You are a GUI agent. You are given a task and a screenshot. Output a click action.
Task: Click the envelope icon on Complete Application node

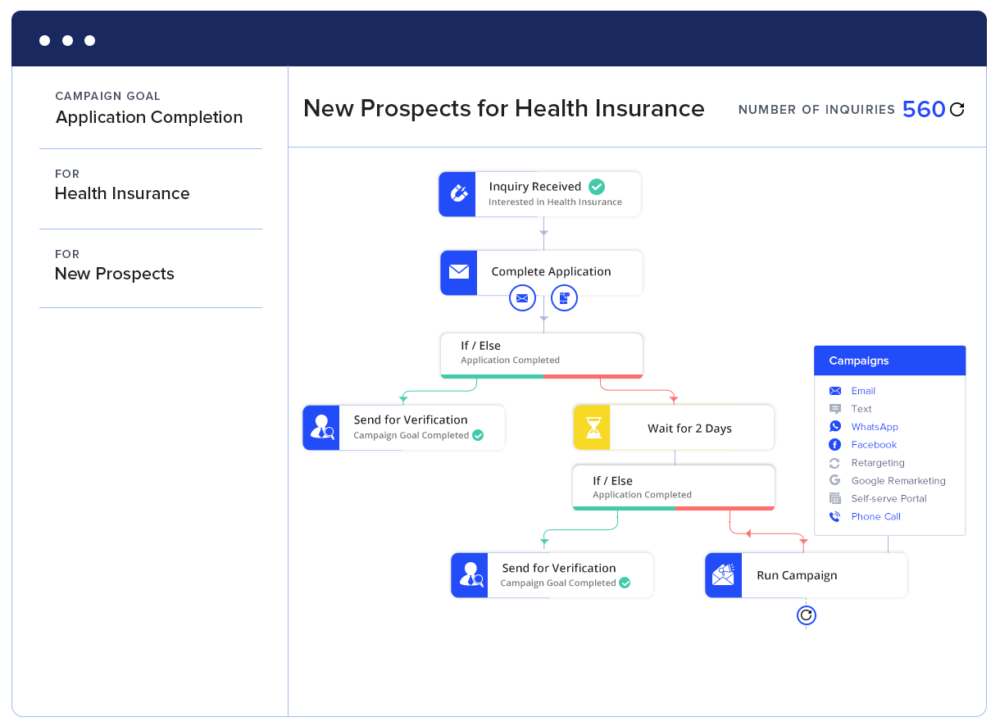coord(459,271)
